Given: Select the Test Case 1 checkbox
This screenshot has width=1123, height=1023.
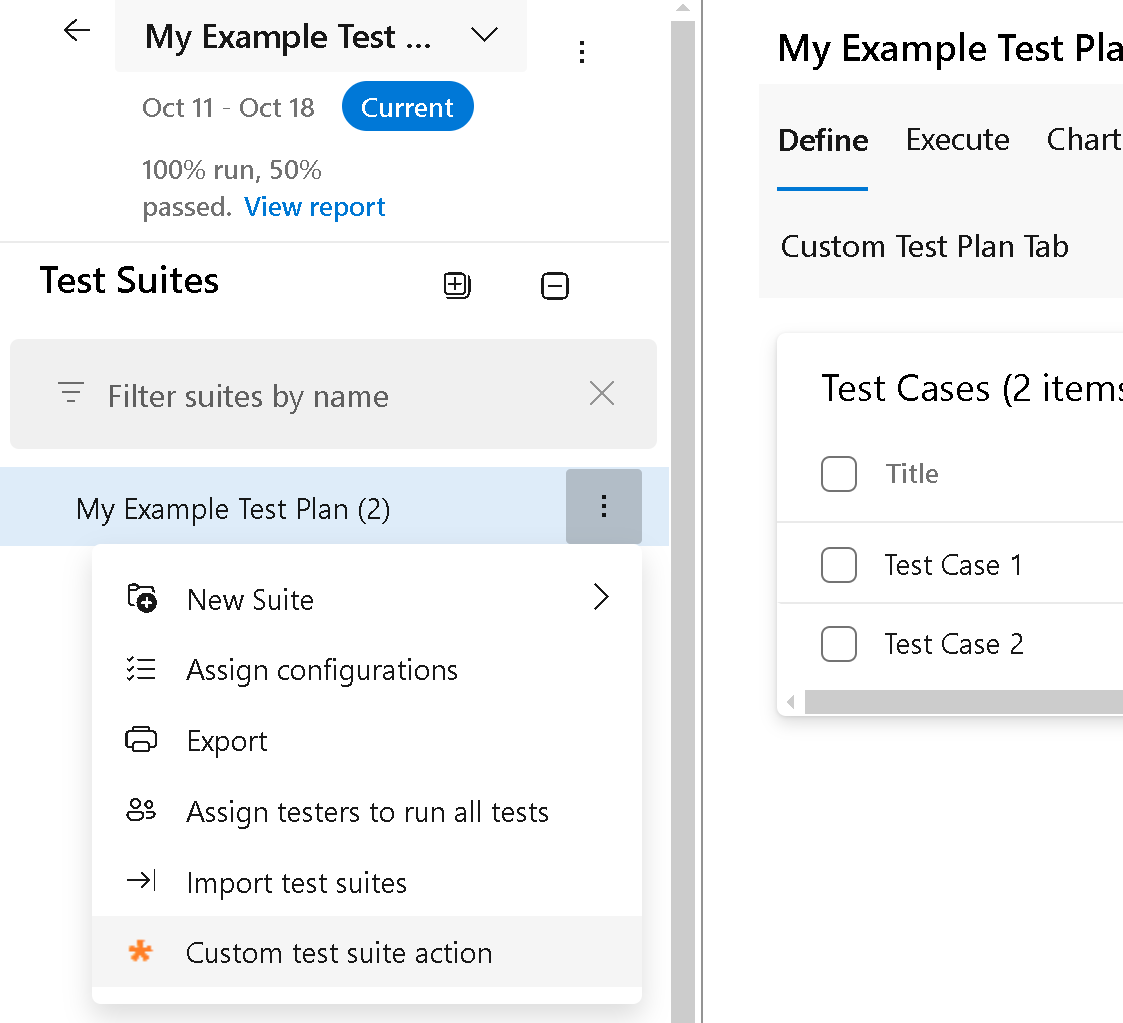Looking at the screenshot, I should tap(839, 565).
